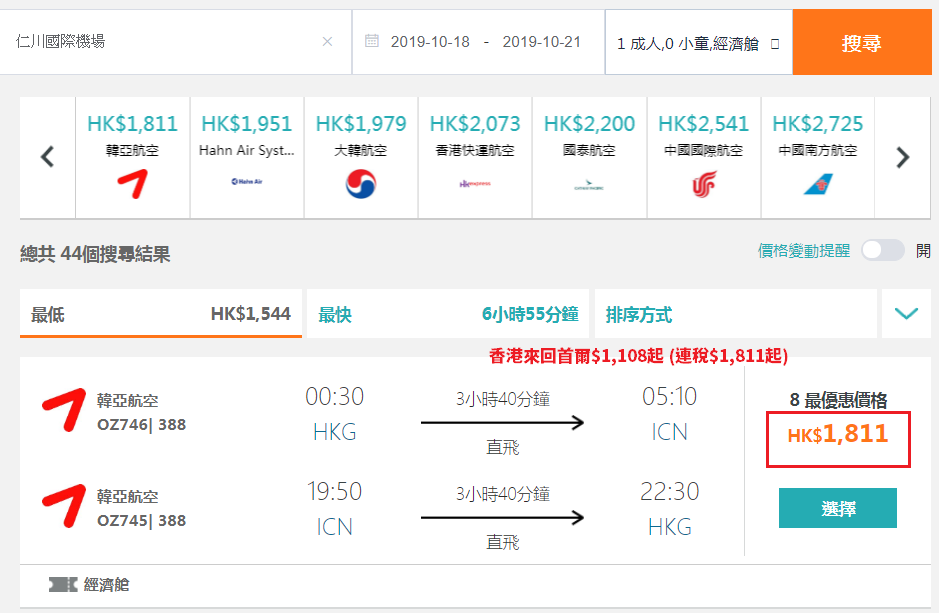Filter by 大韓航空 HK$1,979 card

(361, 157)
